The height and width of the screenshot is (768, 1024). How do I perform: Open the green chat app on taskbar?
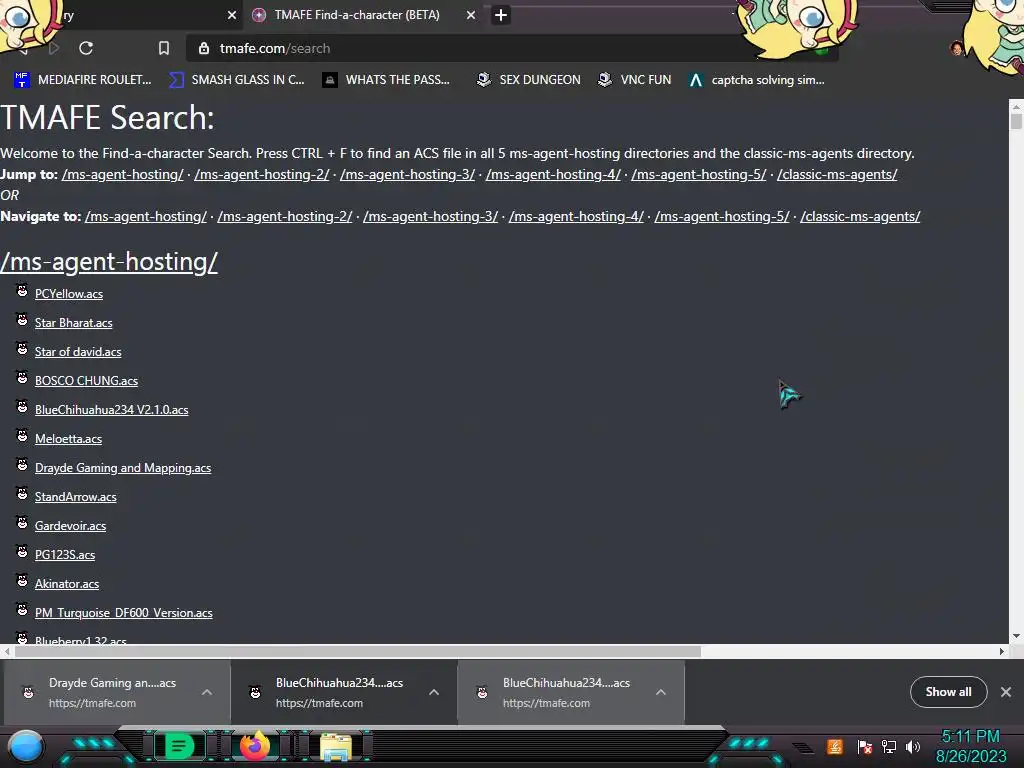pos(178,746)
